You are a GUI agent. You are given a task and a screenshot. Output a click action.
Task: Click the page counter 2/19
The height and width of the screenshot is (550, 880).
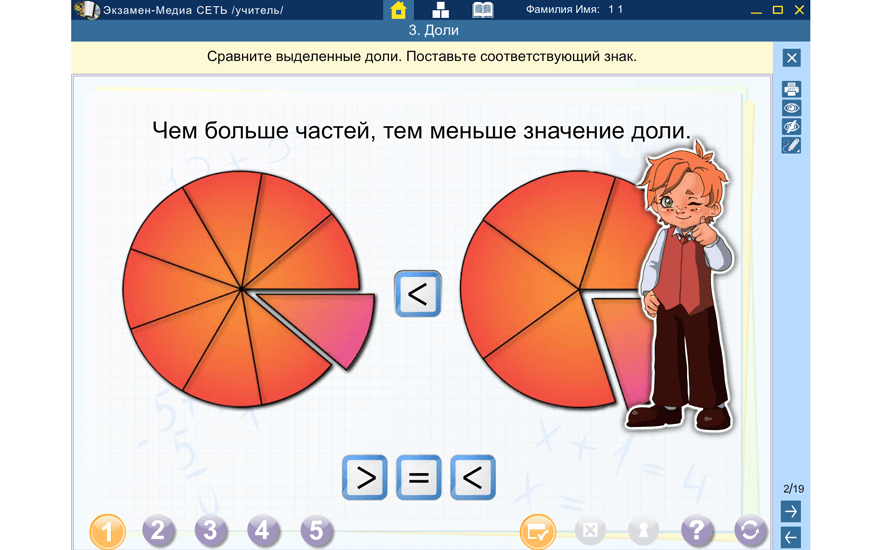[793, 489]
